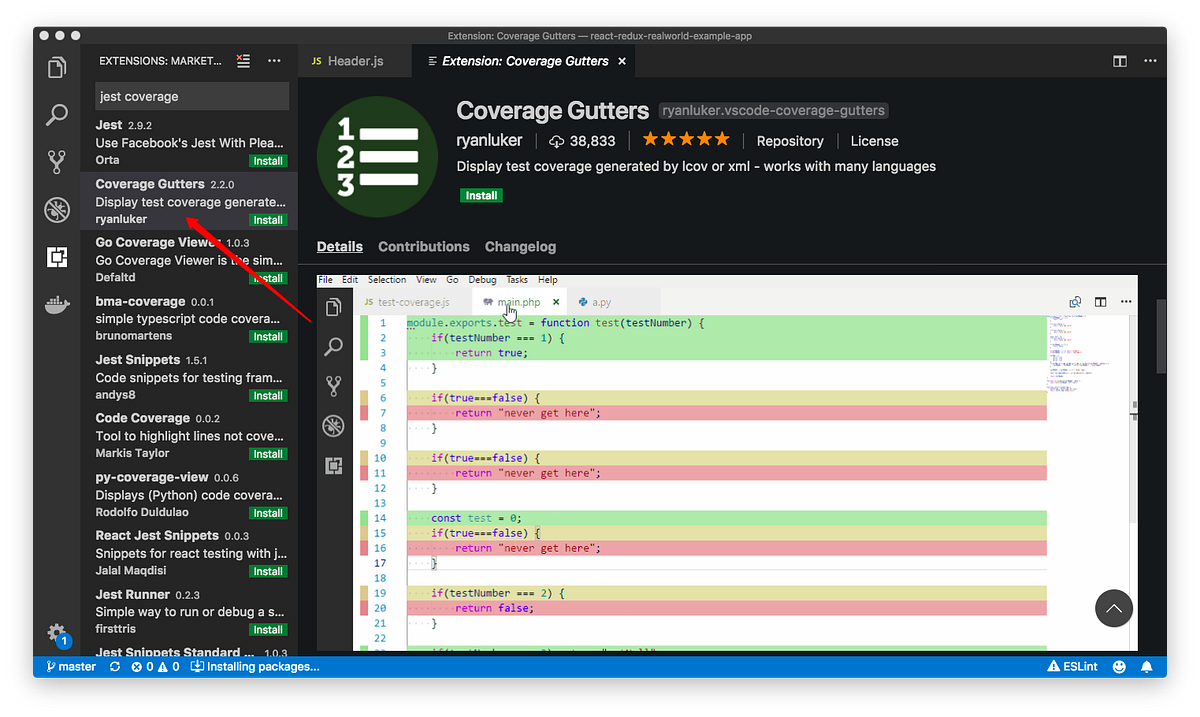Open the Docker view in activity bar

click(57, 305)
